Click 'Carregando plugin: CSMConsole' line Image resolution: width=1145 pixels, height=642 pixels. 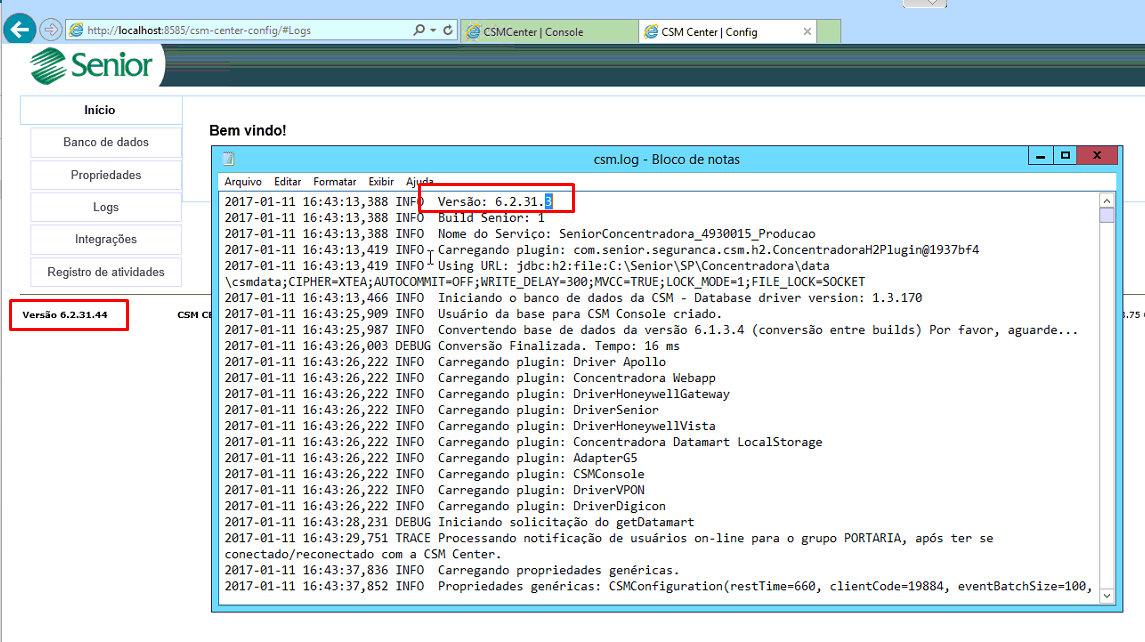541,474
